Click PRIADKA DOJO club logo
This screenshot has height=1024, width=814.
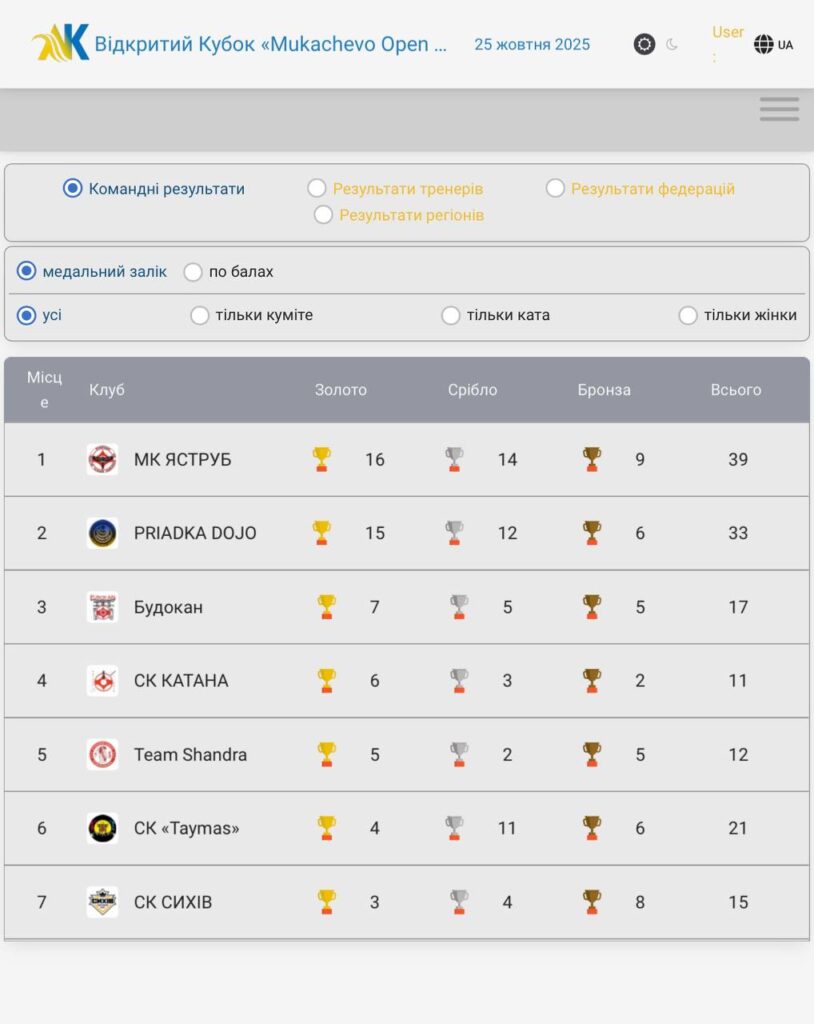click(x=102, y=533)
